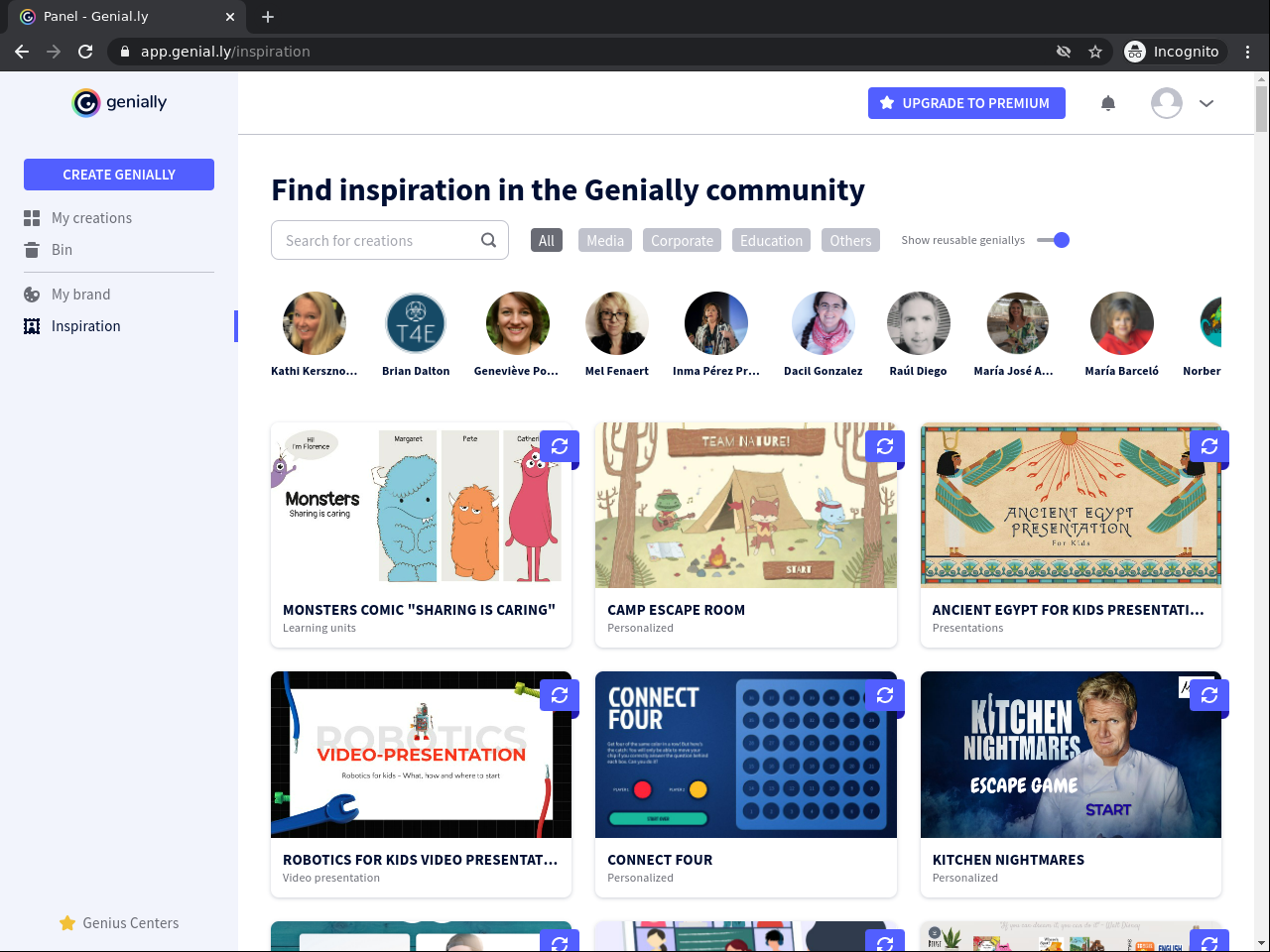Click the My creations grid icon
This screenshot has height=952, width=1270.
tap(32, 218)
